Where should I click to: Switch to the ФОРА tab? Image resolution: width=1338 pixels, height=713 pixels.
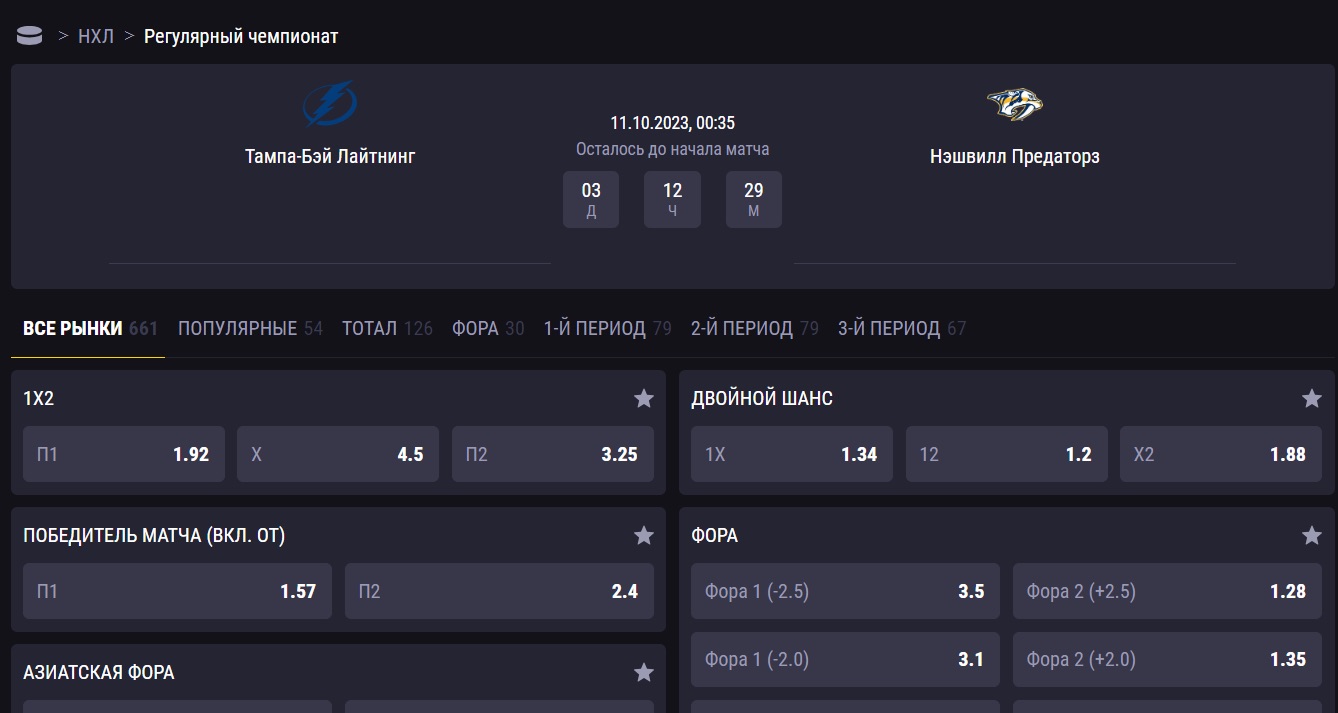click(x=488, y=328)
